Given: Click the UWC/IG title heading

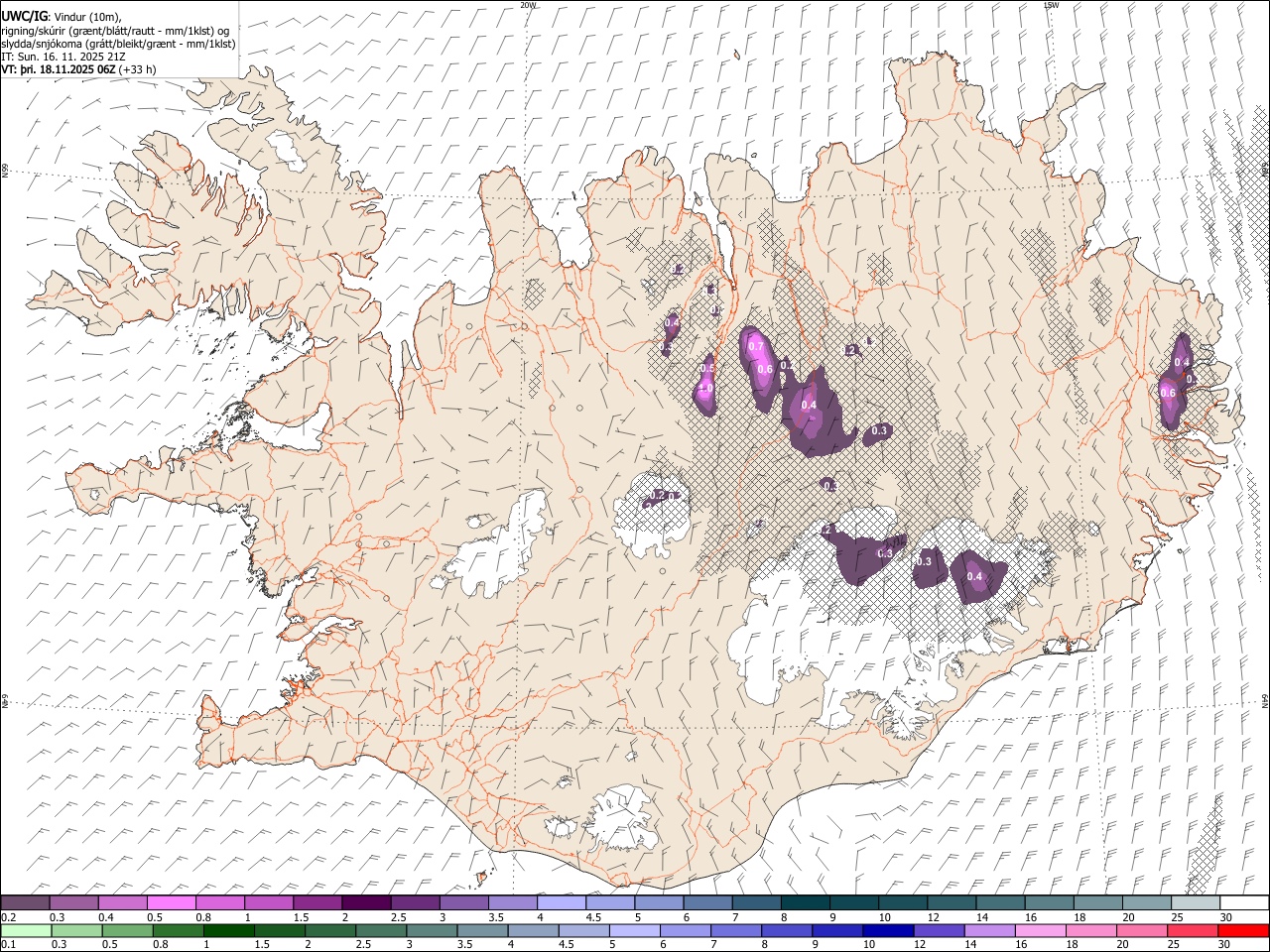Looking at the screenshot, I should (x=25, y=16).
